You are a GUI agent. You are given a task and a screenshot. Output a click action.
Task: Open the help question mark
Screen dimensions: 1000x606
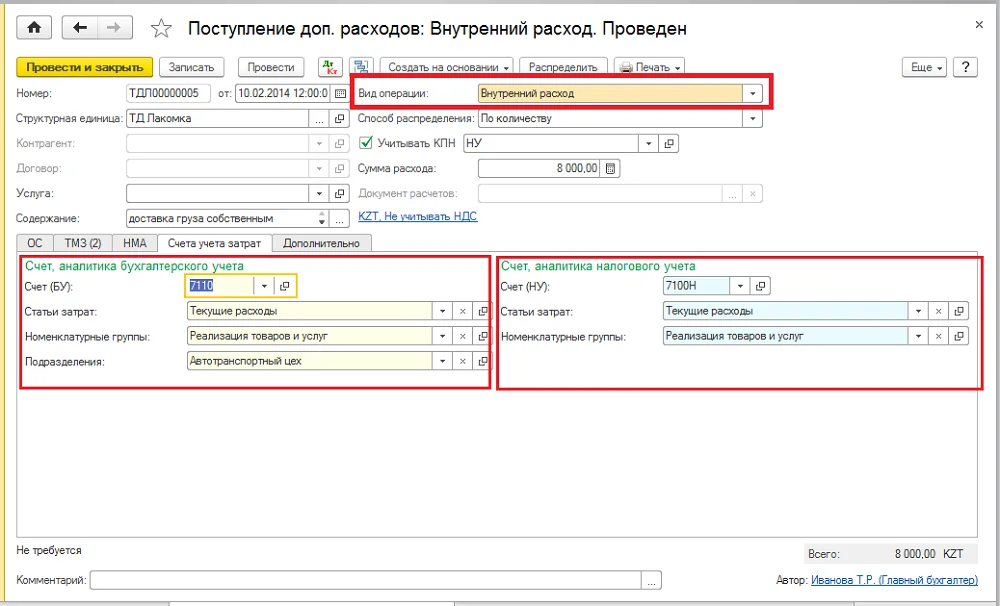(966, 67)
